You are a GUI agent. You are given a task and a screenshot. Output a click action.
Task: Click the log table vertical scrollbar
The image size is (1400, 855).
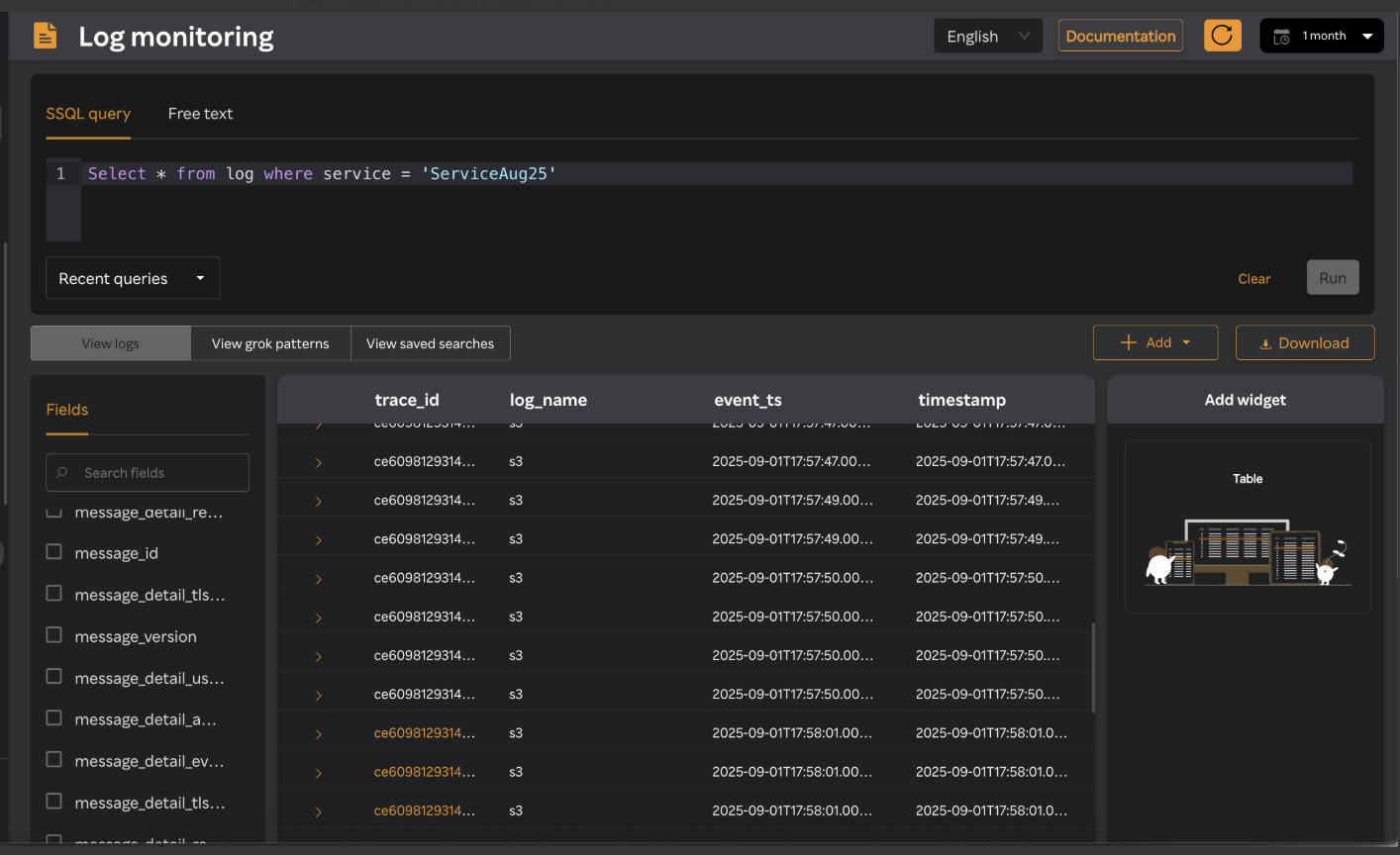point(1093,668)
